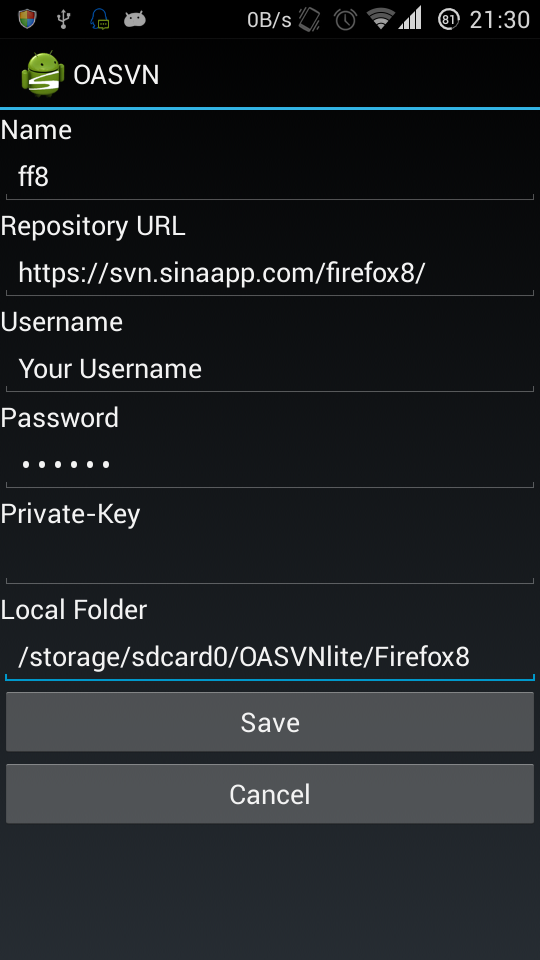Tap the alarm clock status icon

[345, 20]
